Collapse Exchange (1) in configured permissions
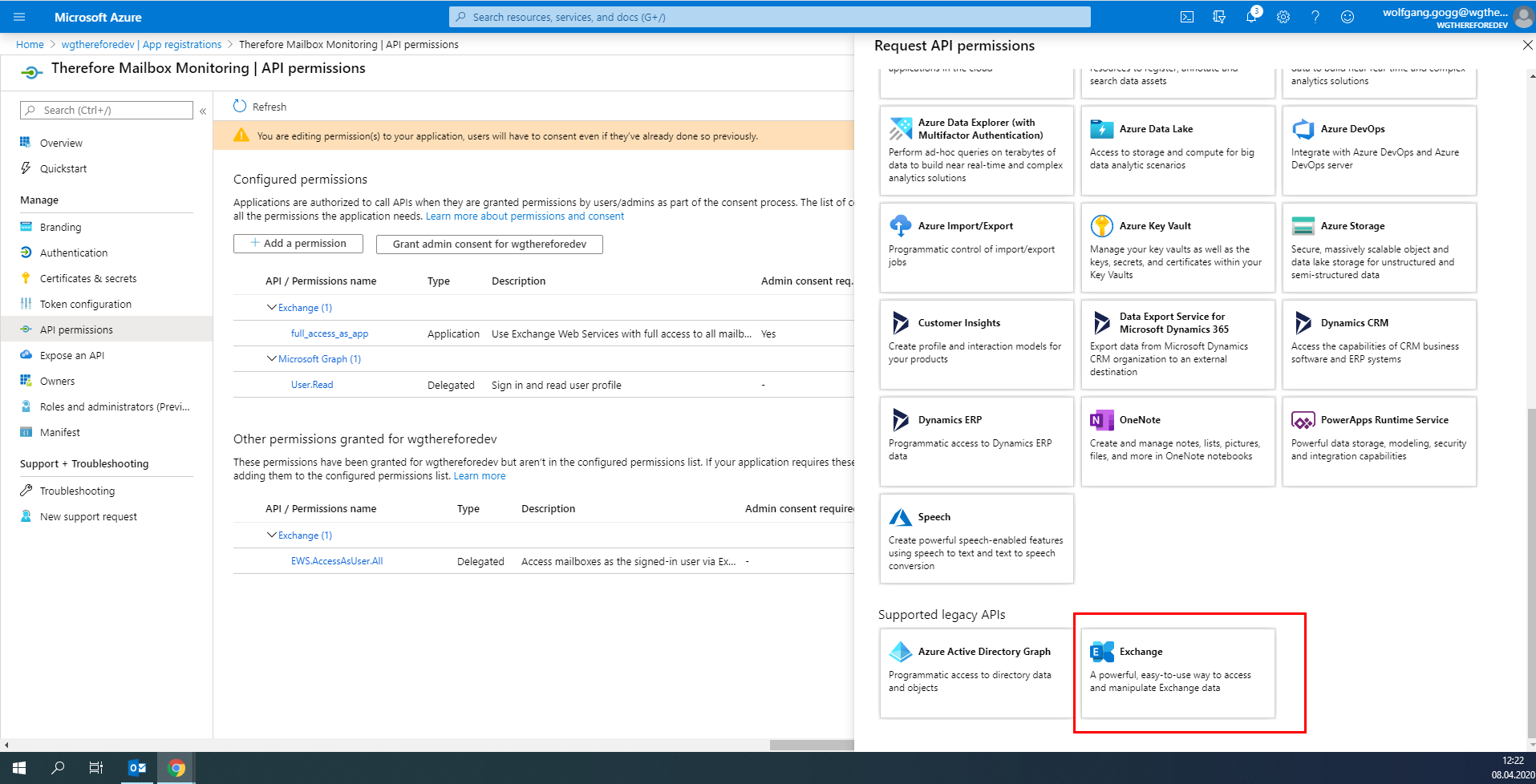 (271, 307)
